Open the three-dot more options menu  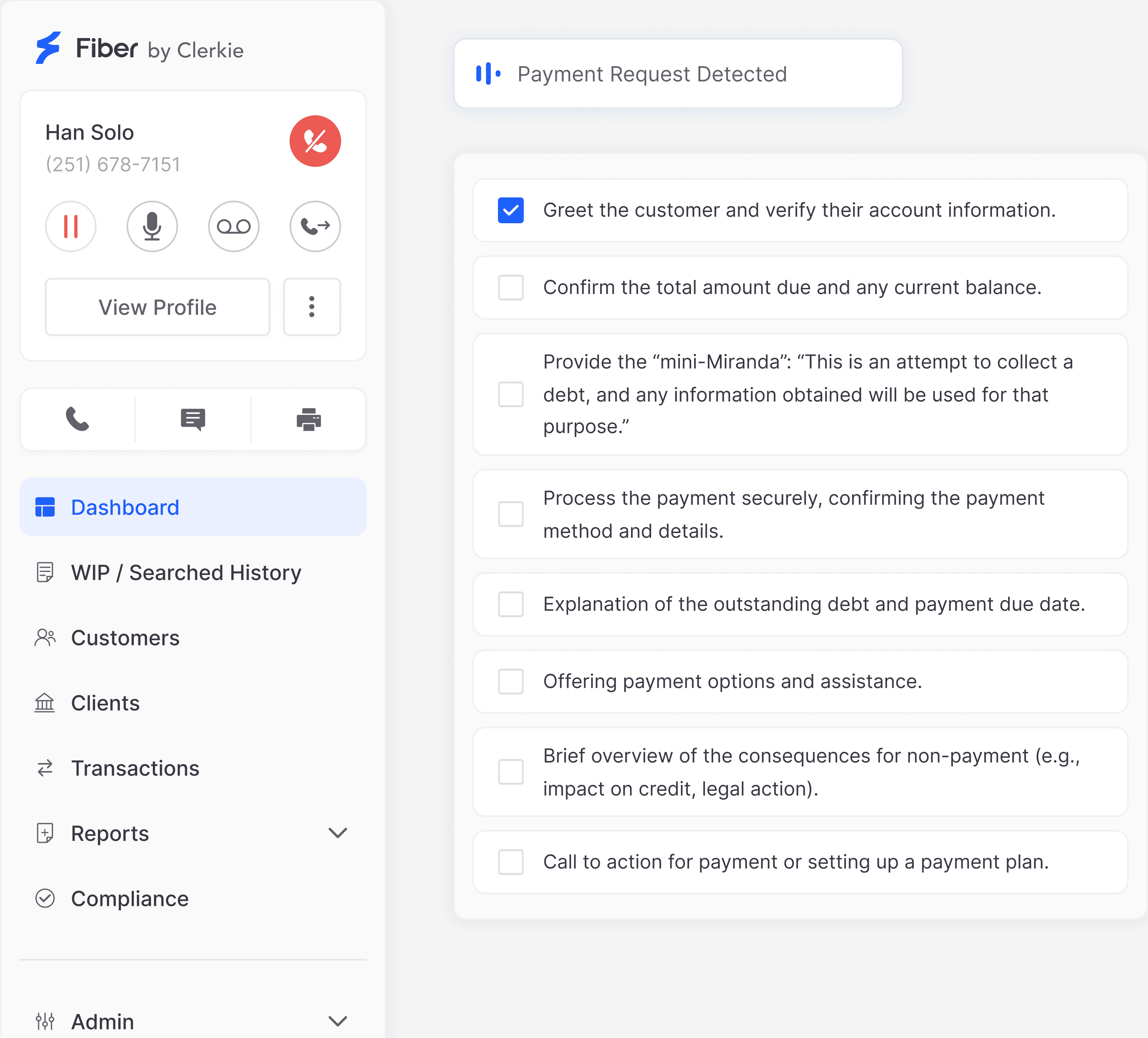311,307
